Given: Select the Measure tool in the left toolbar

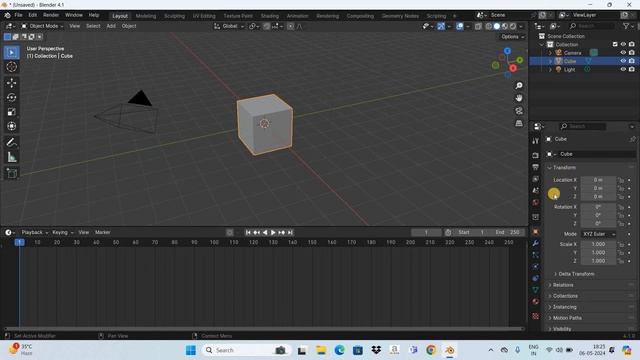Looking at the screenshot, I should (11, 157).
